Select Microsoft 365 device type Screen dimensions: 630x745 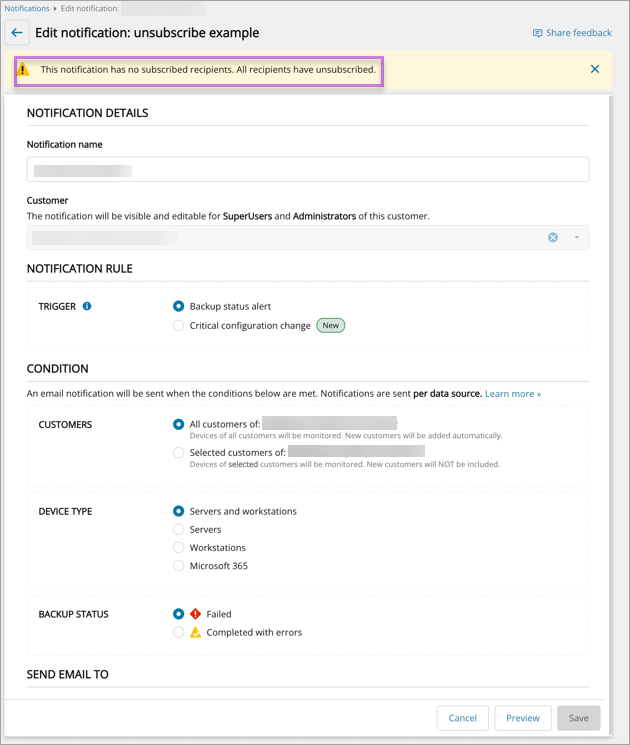click(179, 566)
